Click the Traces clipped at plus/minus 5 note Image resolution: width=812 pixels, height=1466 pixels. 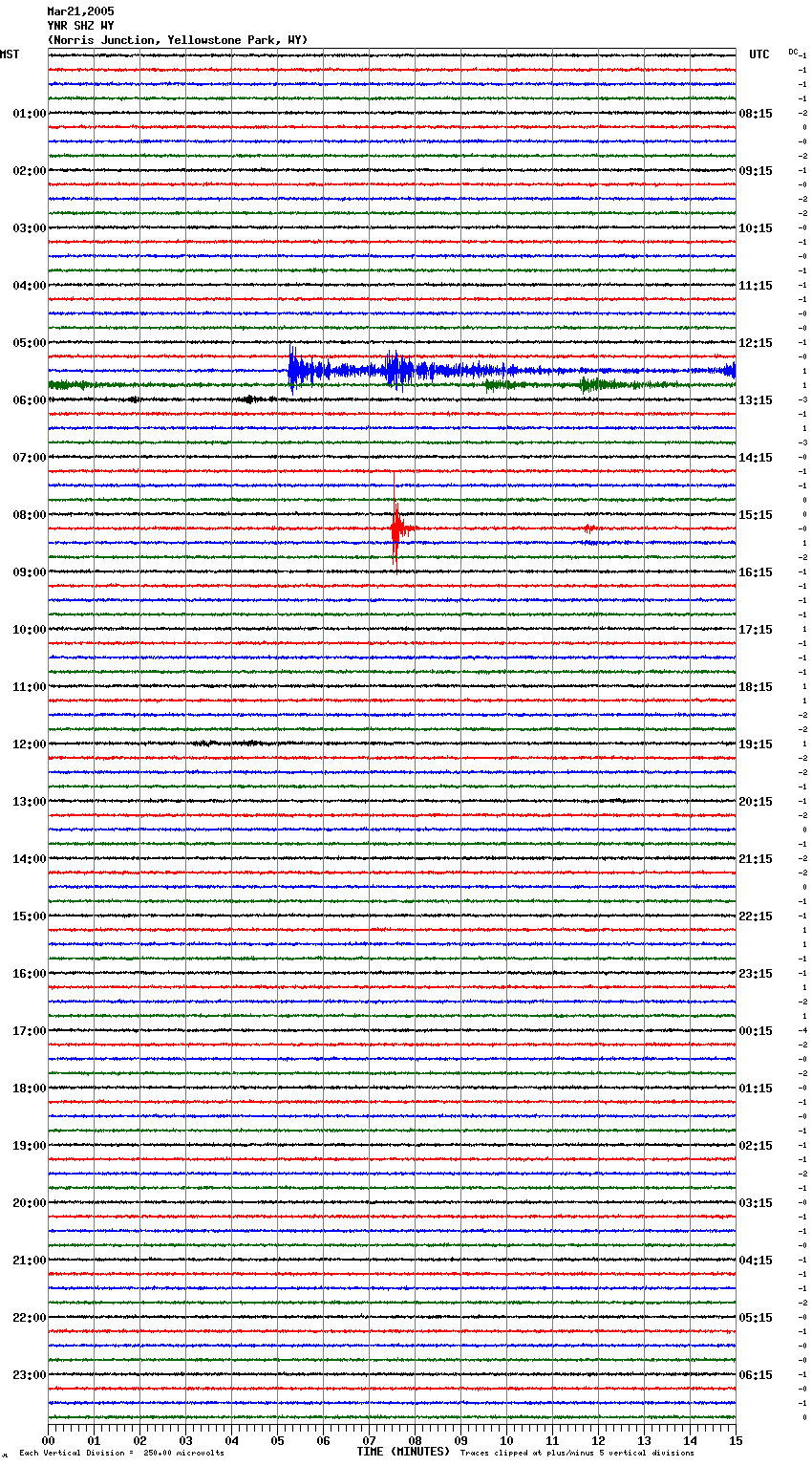[577, 1454]
